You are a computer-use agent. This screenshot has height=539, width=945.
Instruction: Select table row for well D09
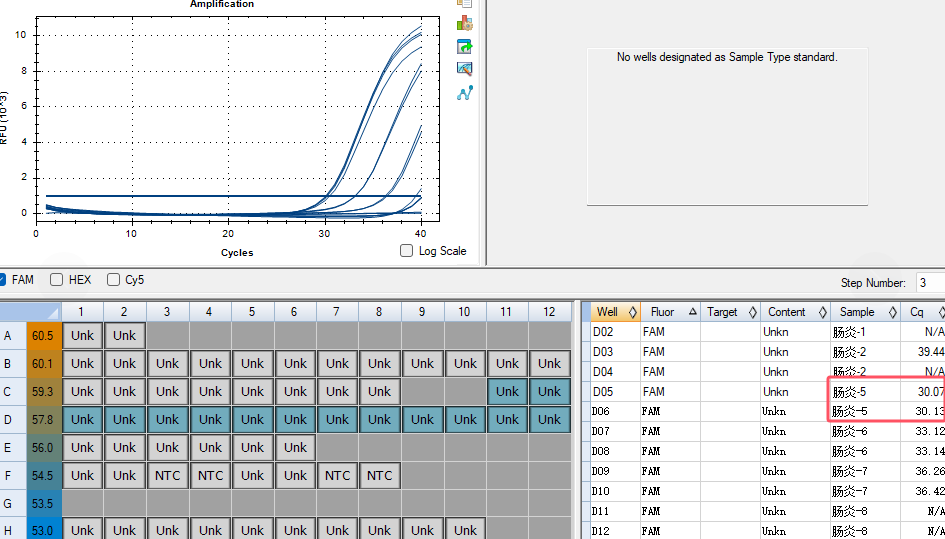pos(768,471)
